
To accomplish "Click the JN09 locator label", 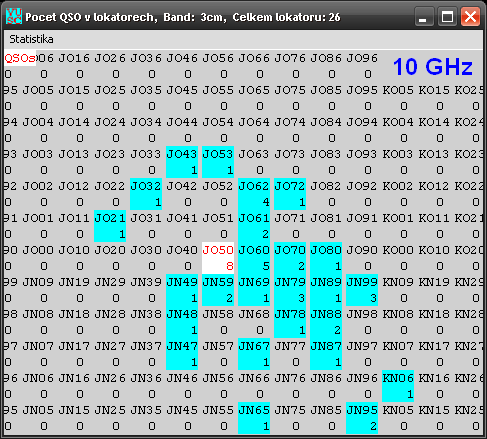I will tap(38, 282).
